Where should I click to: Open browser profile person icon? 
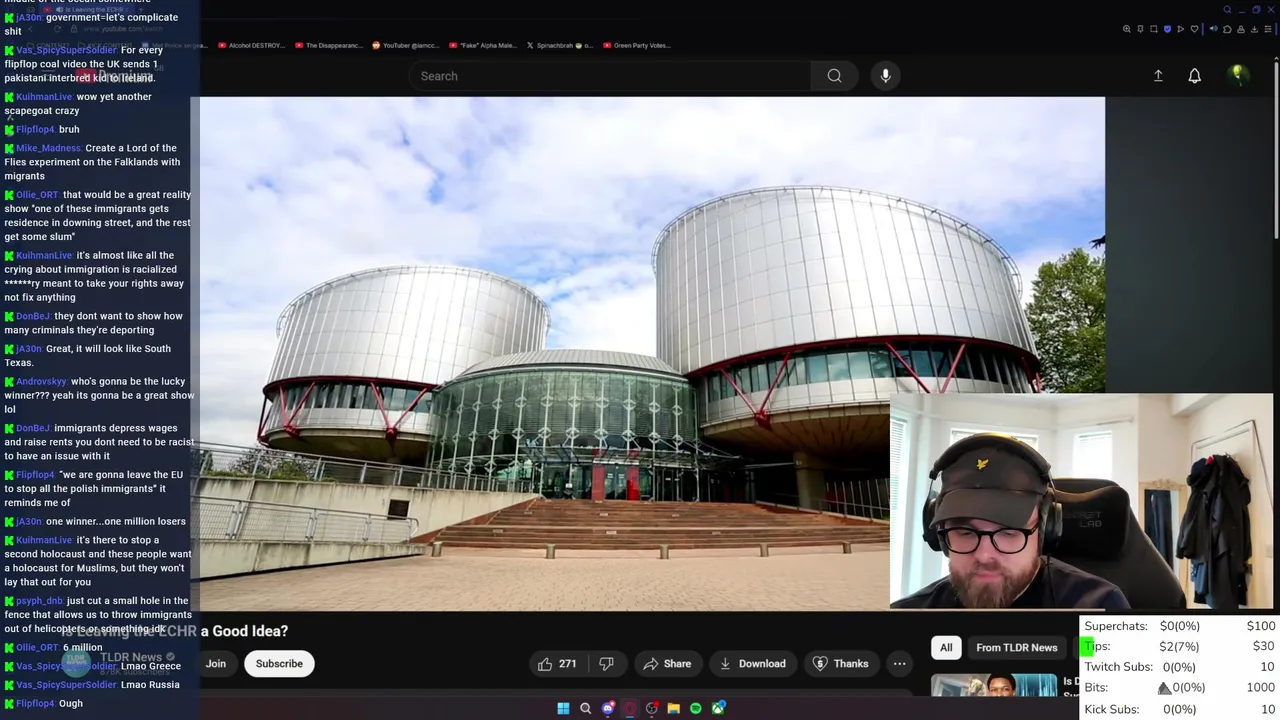click(1241, 29)
